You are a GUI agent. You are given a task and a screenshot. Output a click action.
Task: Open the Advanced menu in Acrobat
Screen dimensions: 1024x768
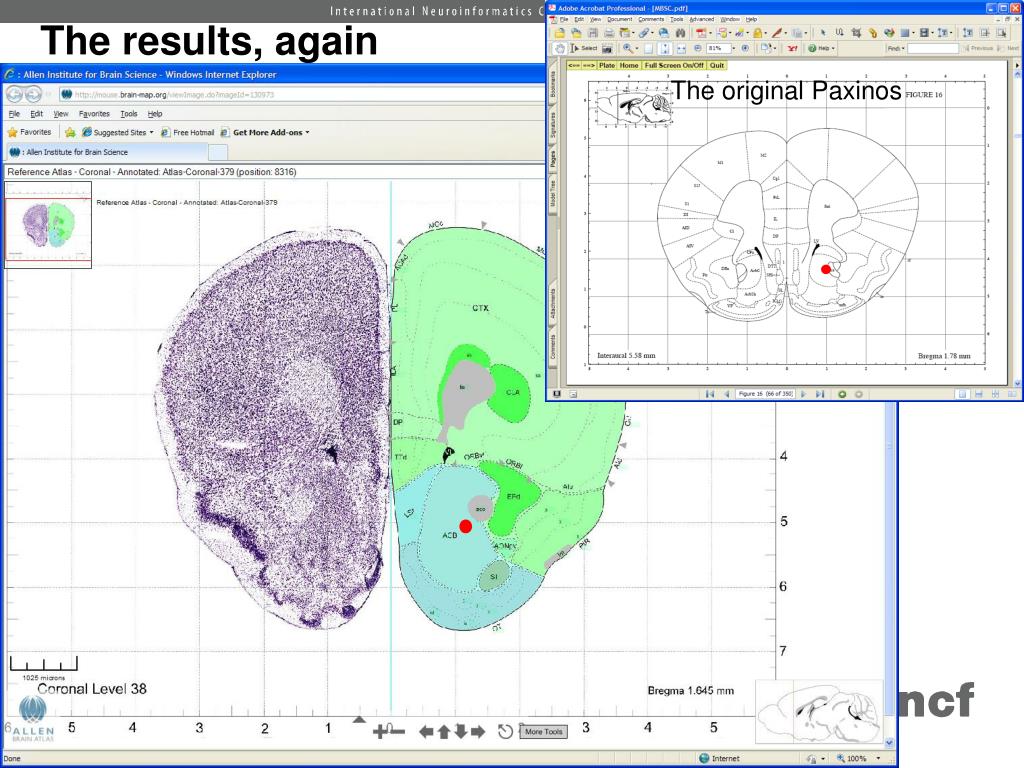pyautogui.click(x=702, y=19)
